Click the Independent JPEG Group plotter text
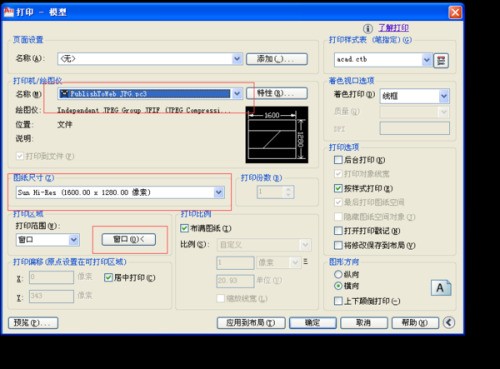 [144, 110]
